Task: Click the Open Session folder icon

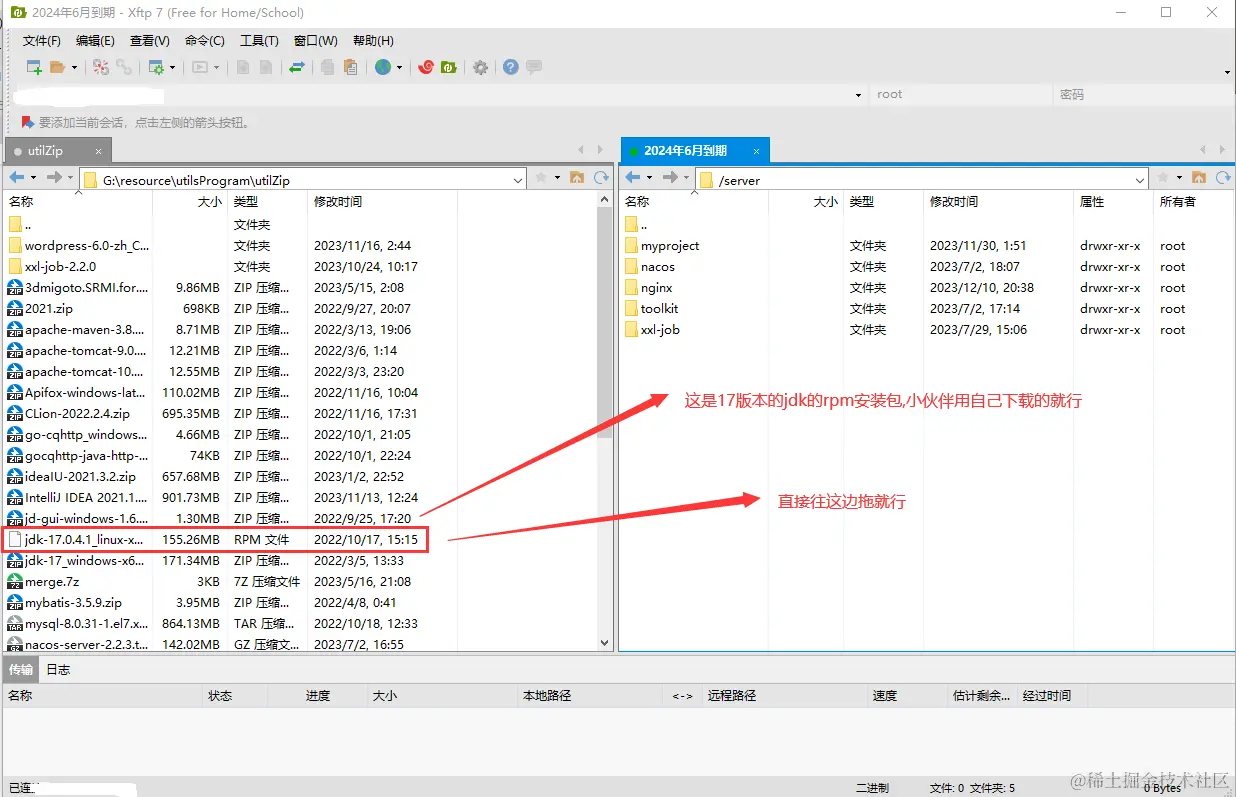Action: pyautogui.click(x=57, y=67)
